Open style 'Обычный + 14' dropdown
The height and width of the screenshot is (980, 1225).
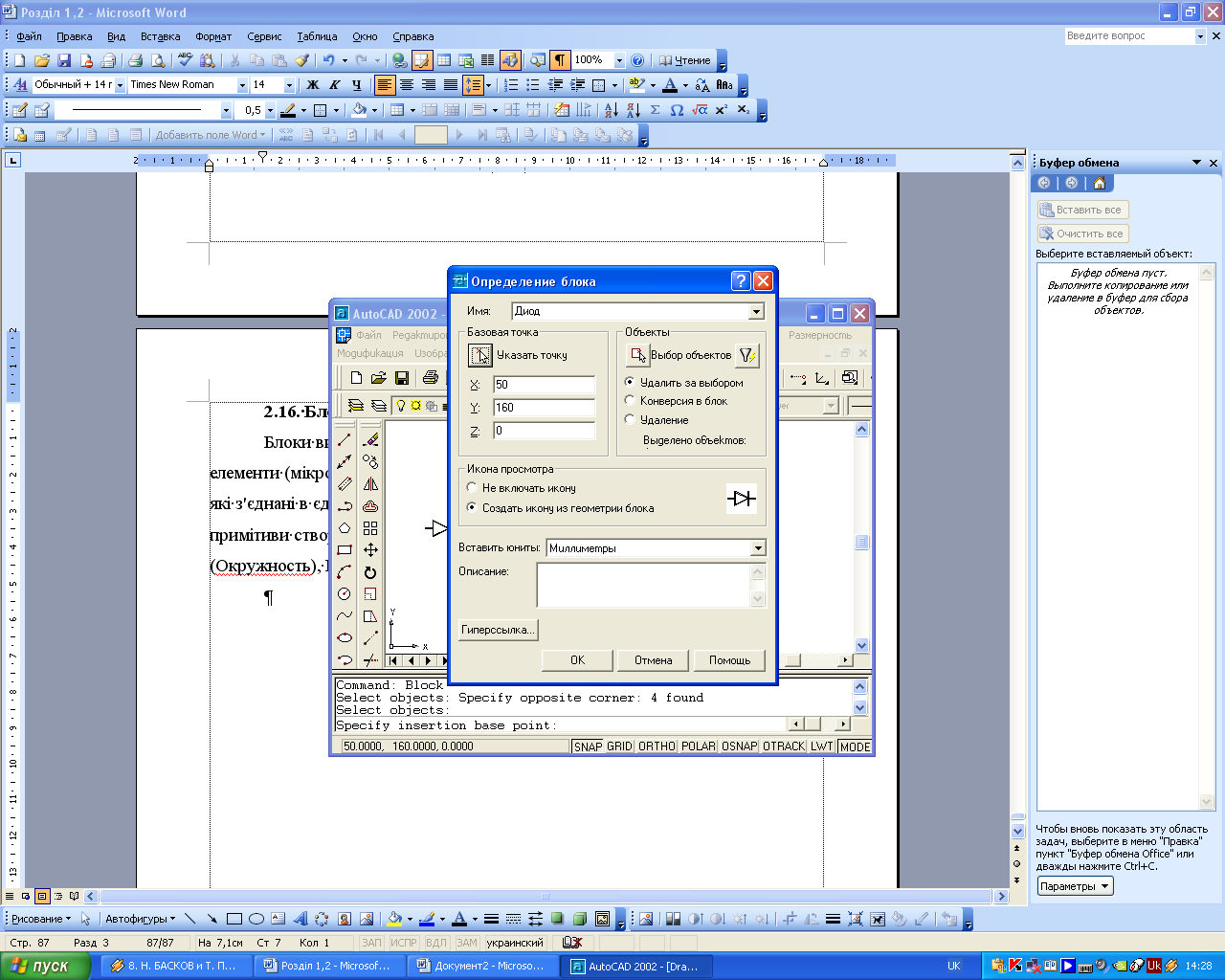coord(120,85)
